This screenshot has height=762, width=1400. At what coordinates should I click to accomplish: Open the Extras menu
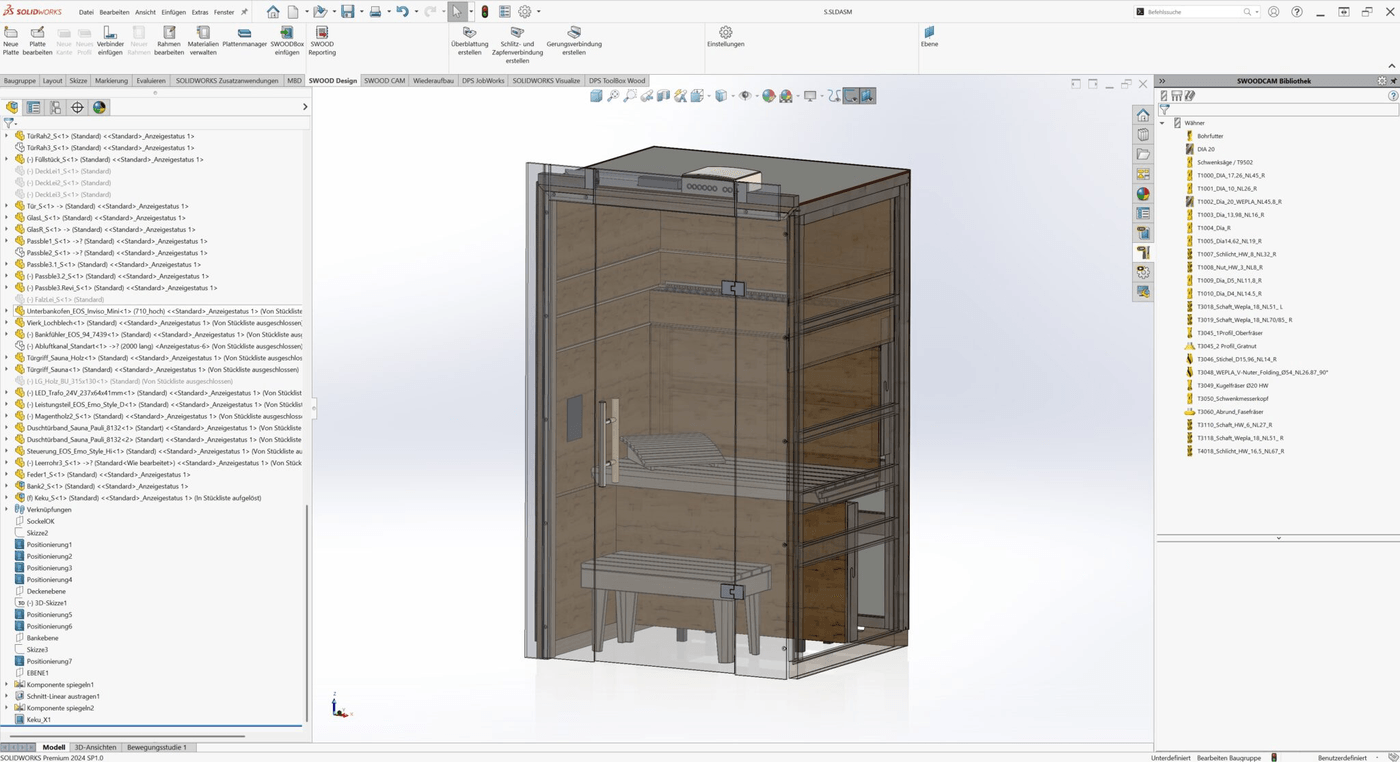pos(200,12)
